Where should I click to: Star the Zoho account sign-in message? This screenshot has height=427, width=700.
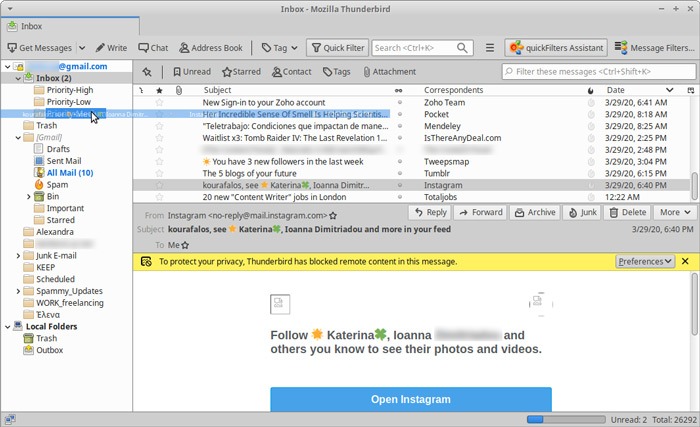point(159,102)
